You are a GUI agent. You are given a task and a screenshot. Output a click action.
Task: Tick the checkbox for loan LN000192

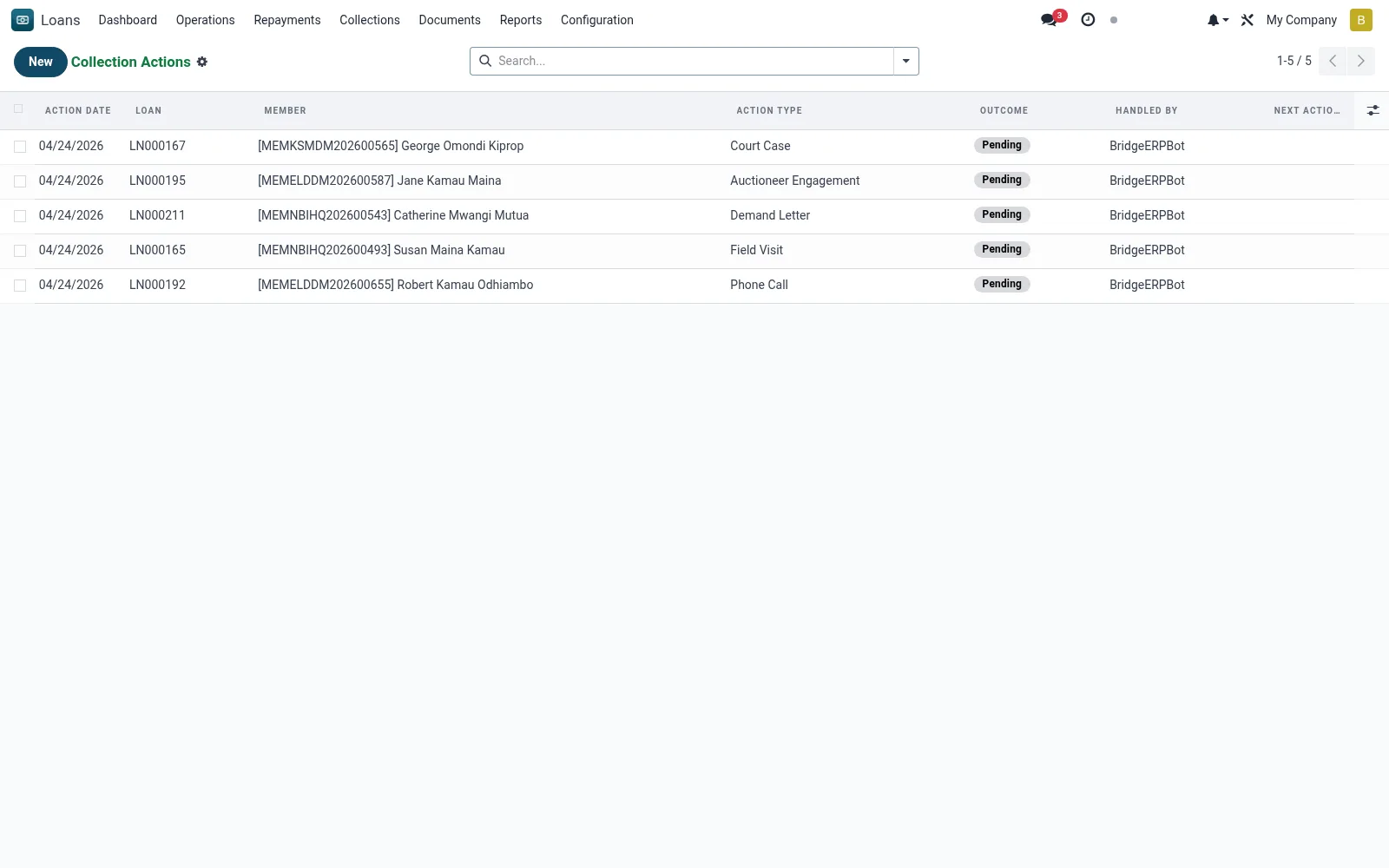tap(20, 286)
